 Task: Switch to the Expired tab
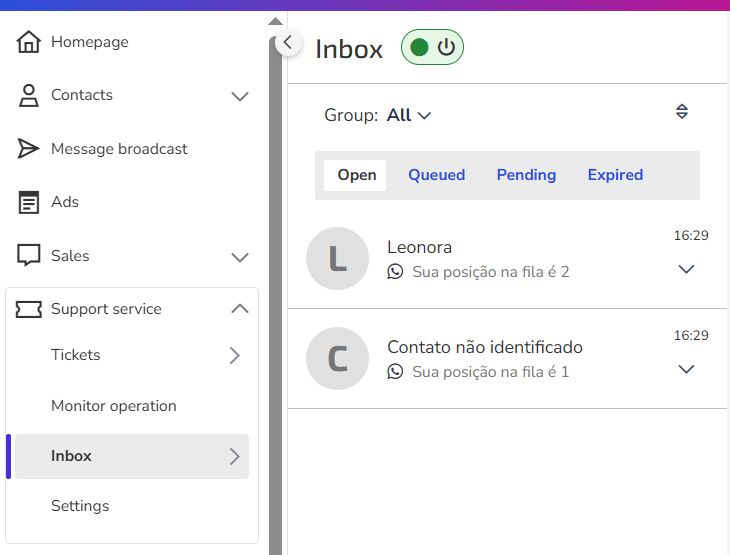point(615,175)
